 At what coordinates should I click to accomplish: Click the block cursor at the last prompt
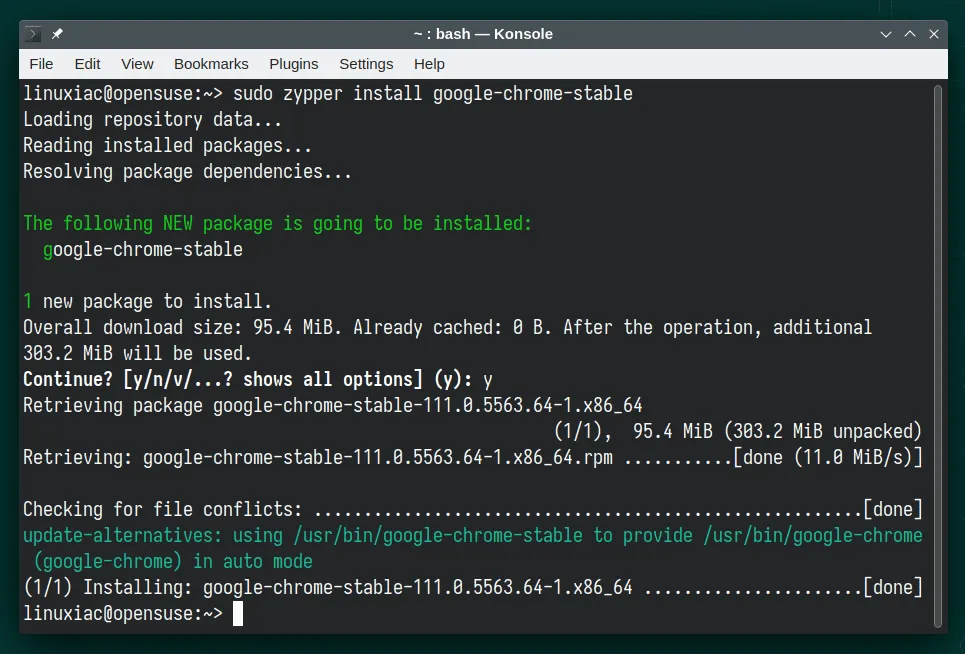pyautogui.click(x=238, y=614)
